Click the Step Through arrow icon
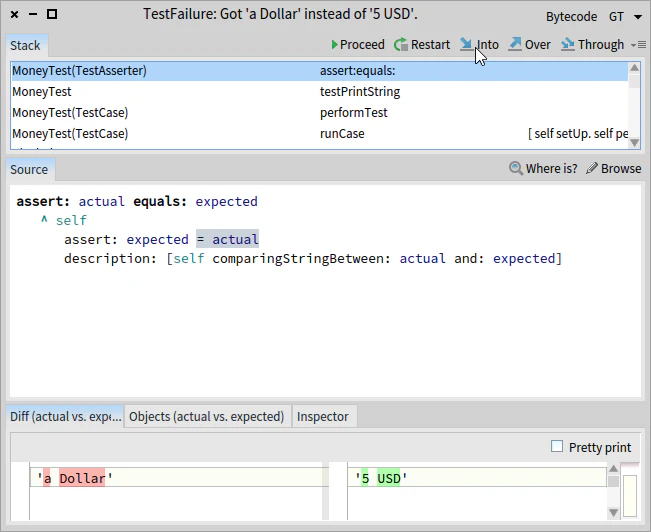 tap(568, 44)
